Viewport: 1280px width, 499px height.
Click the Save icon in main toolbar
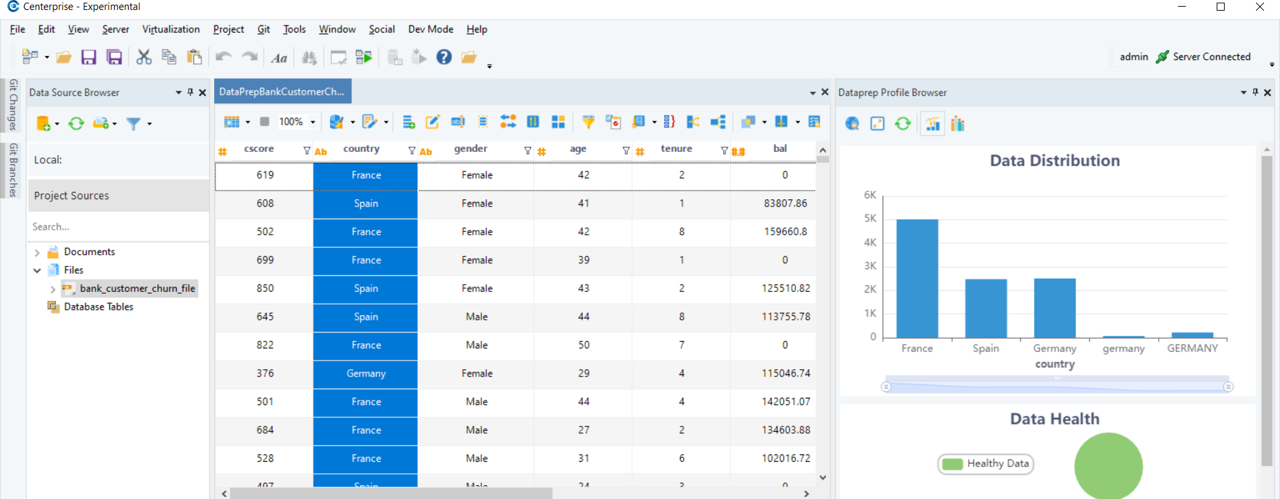point(89,58)
